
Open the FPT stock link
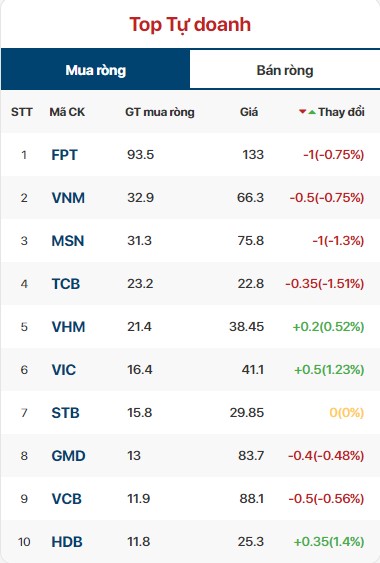point(64,155)
